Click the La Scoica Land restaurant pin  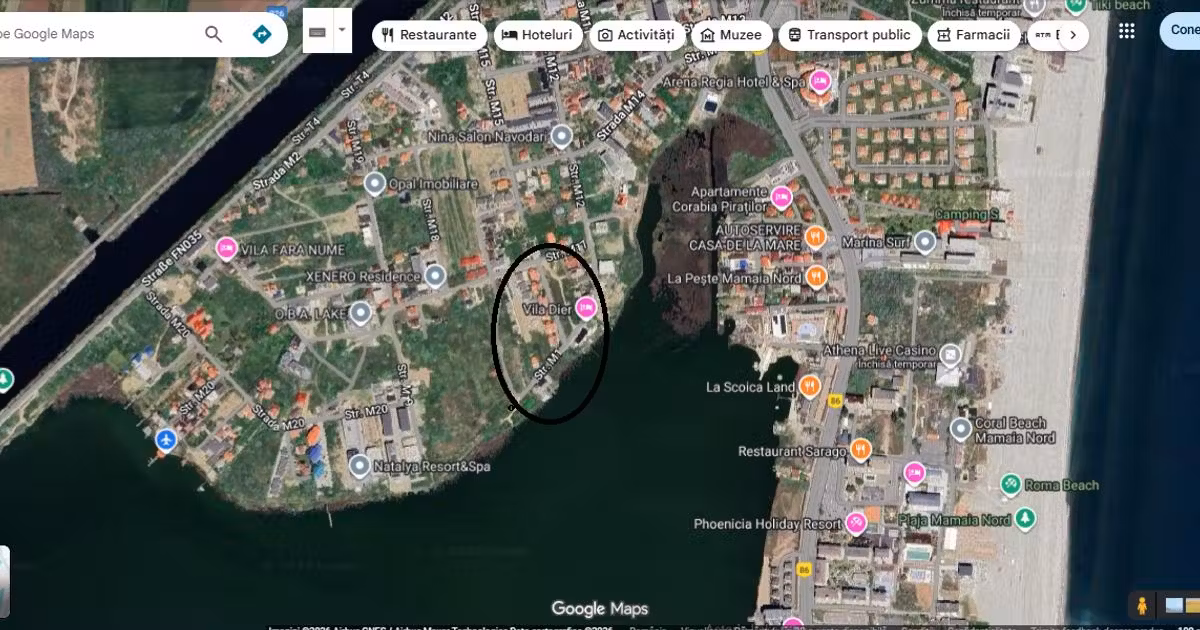pyautogui.click(x=810, y=386)
